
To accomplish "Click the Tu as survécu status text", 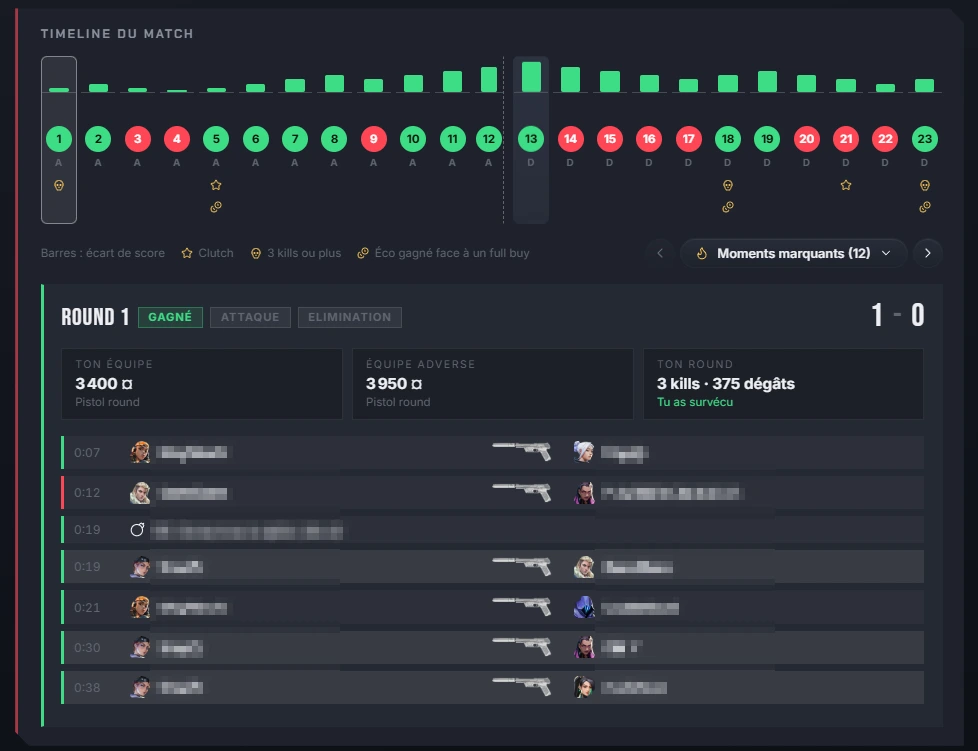I will tap(695, 402).
